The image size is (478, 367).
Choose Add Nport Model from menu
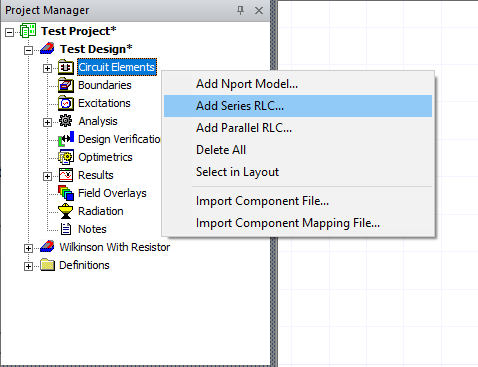(x=298, y=84)
